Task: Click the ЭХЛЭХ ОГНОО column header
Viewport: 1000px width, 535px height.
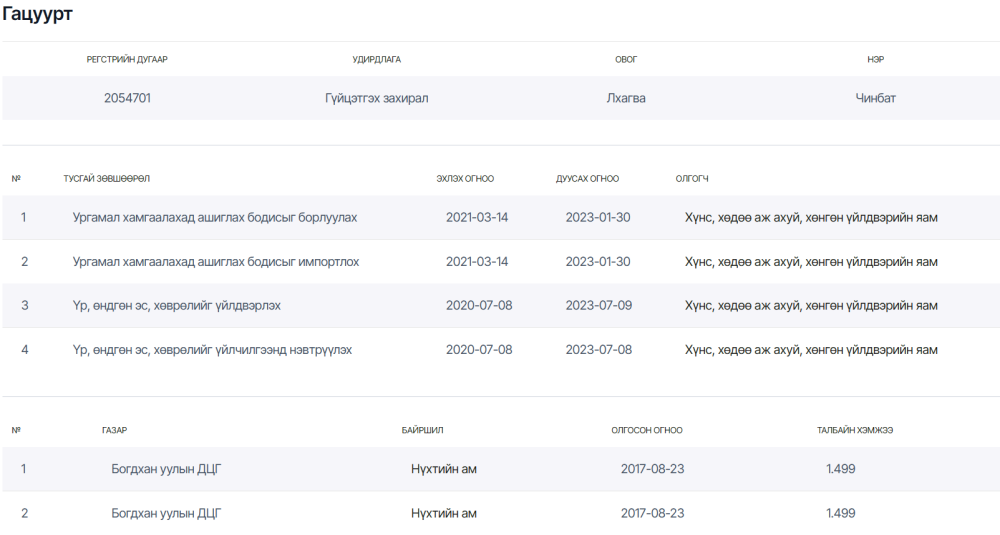Action: (x=465, y=179)
